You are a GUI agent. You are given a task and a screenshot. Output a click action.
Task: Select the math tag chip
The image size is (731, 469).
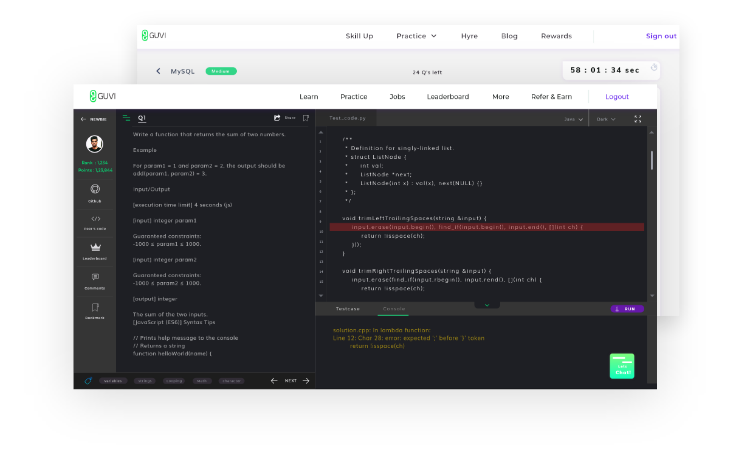coord(202,381)
